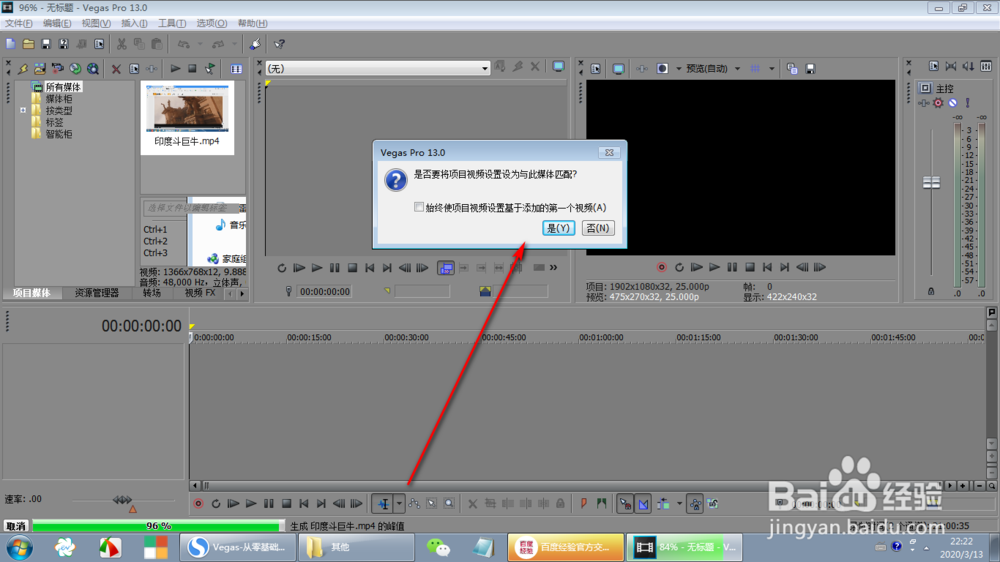Click the copy snapshot to clipboard icon
This screenshot has height=562, width=1000.
coord(792,68)
